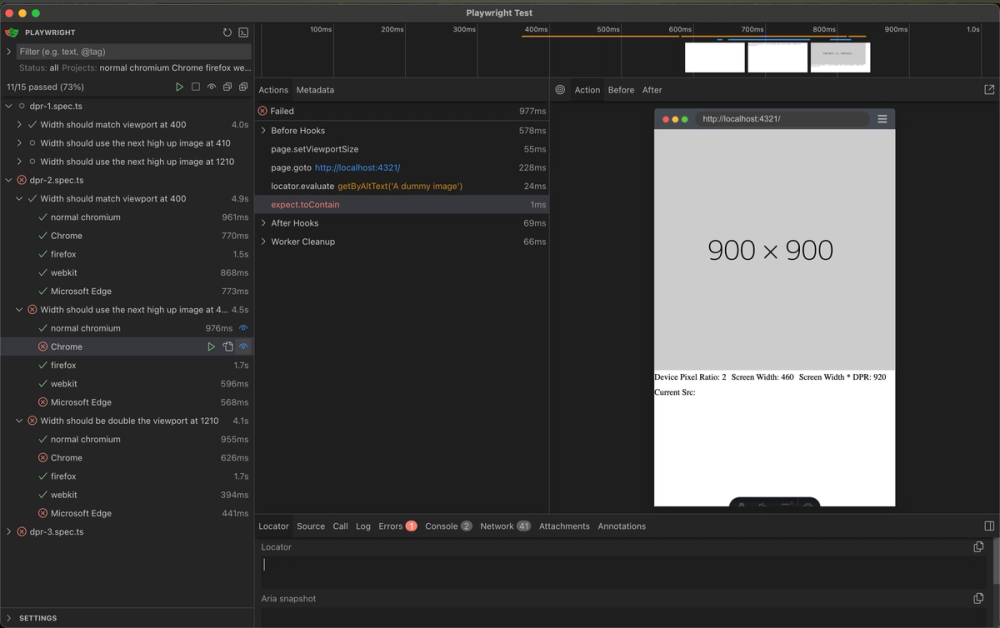The height and width of the screenshot is (628, 1000).
Task: Toggle the show-browser eye icon next to passed count
Action: pyautogui.click(x=212, y=87)
